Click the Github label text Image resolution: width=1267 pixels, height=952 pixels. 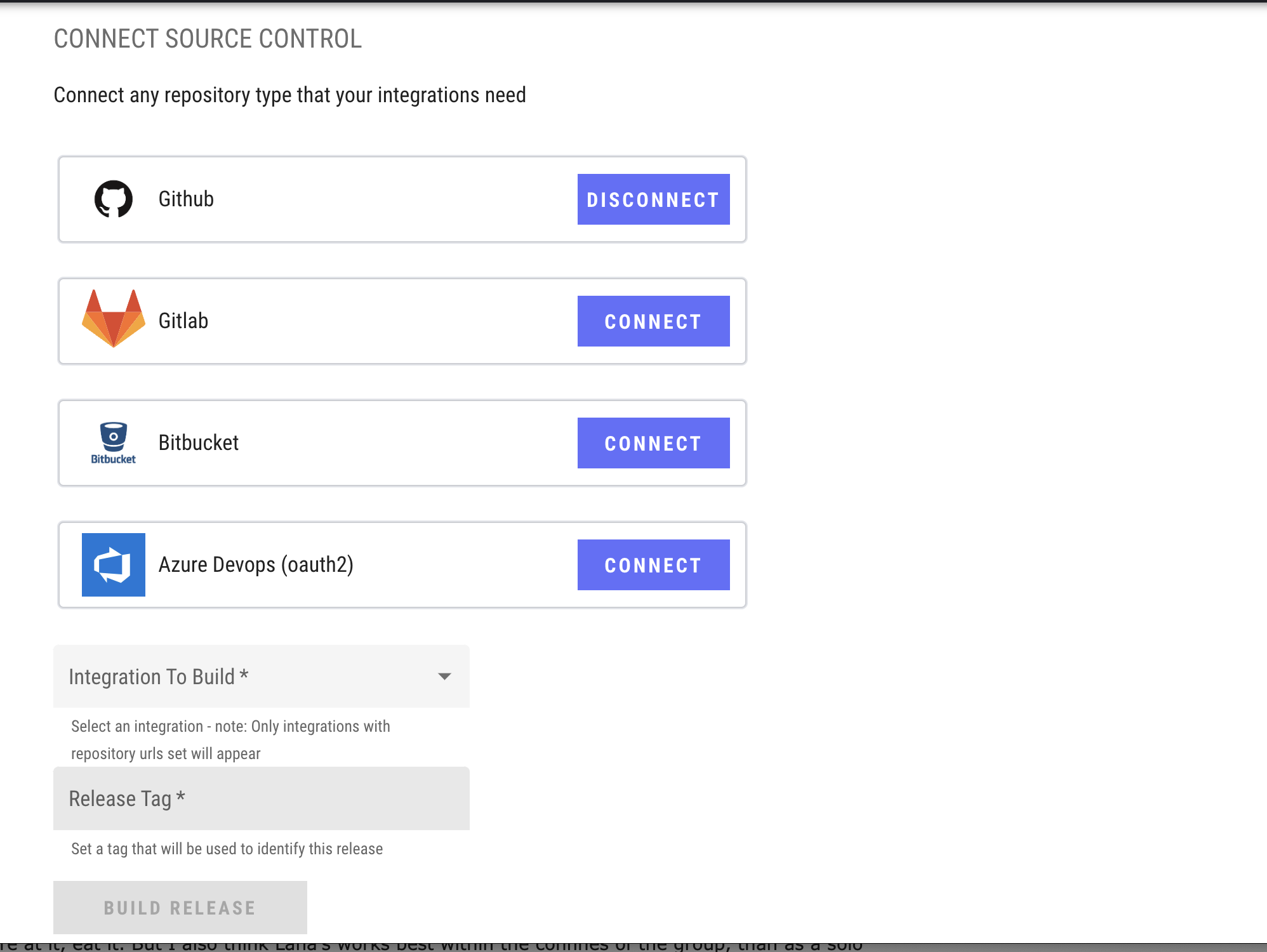(186, 199)
